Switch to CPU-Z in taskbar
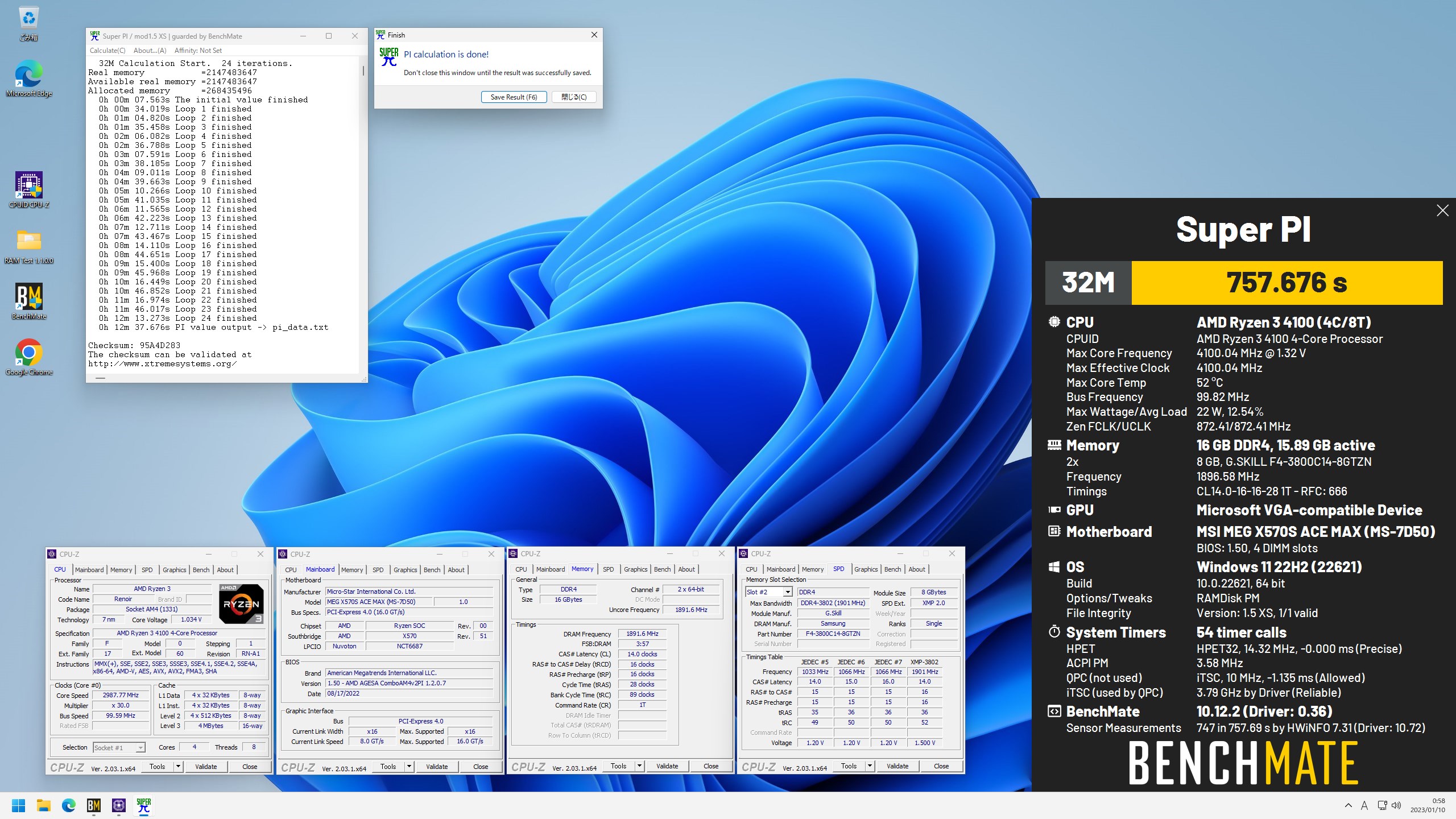Viewport: 1456px width, 819px height. (119, 805)
